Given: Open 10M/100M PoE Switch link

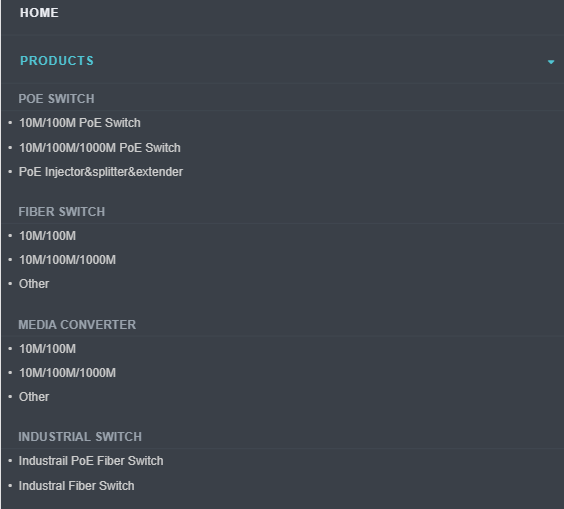Looking at the screenshot, I should (79, 123).
